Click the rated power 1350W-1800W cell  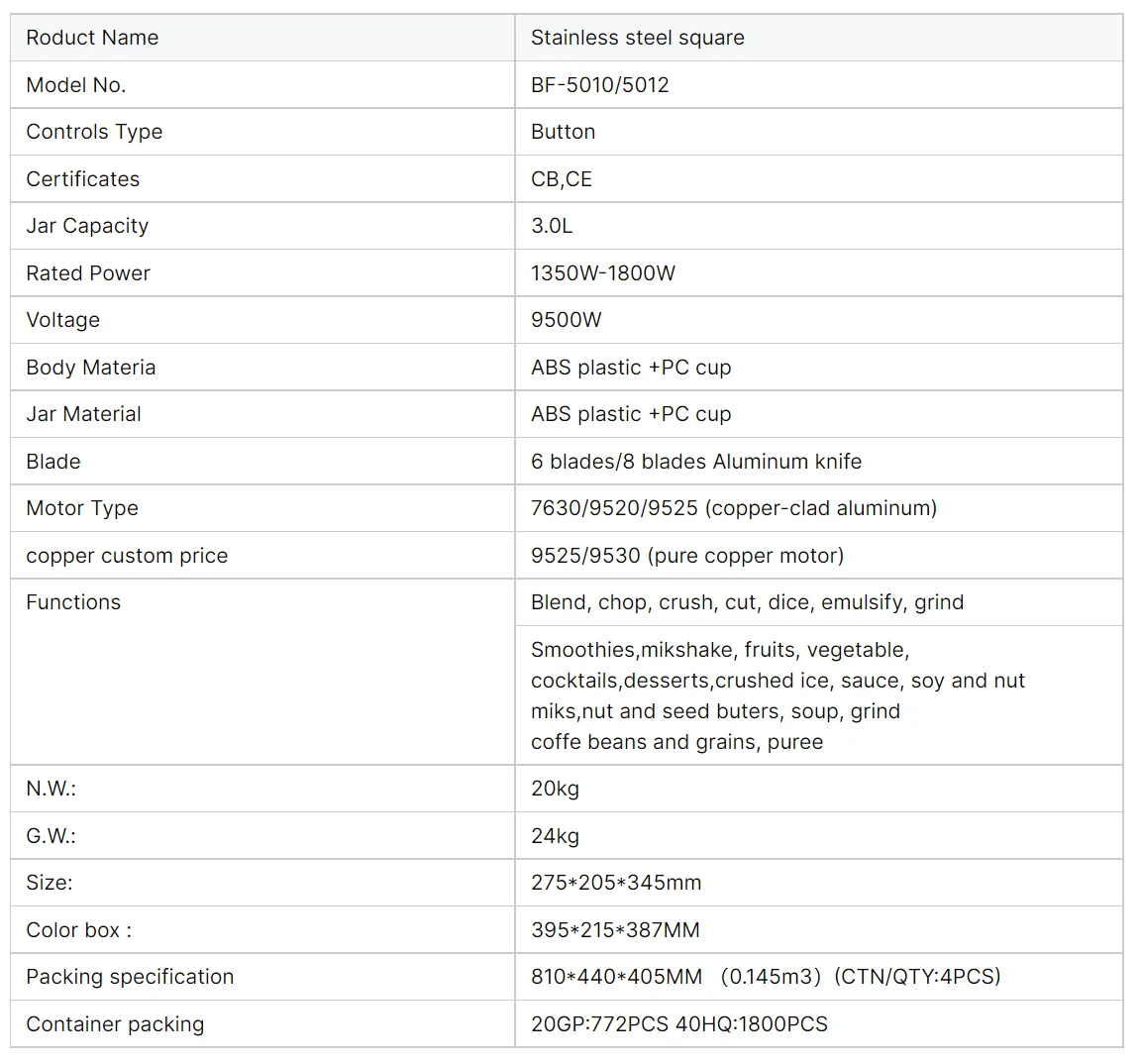tap(602, 273)
